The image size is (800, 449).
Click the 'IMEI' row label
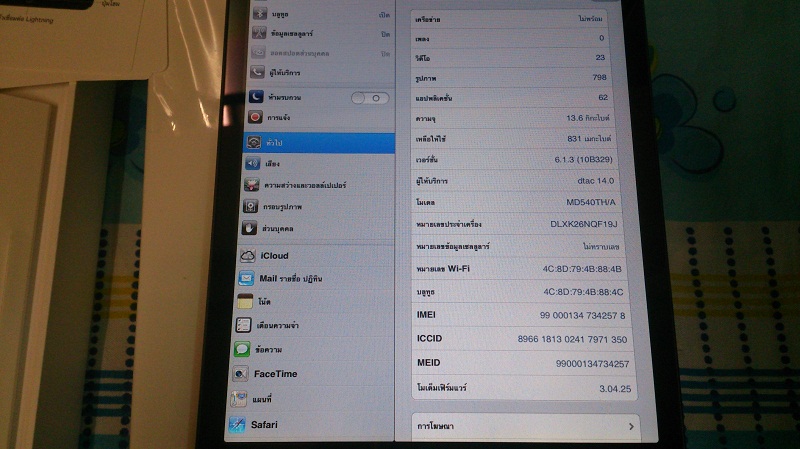(426, 314)
